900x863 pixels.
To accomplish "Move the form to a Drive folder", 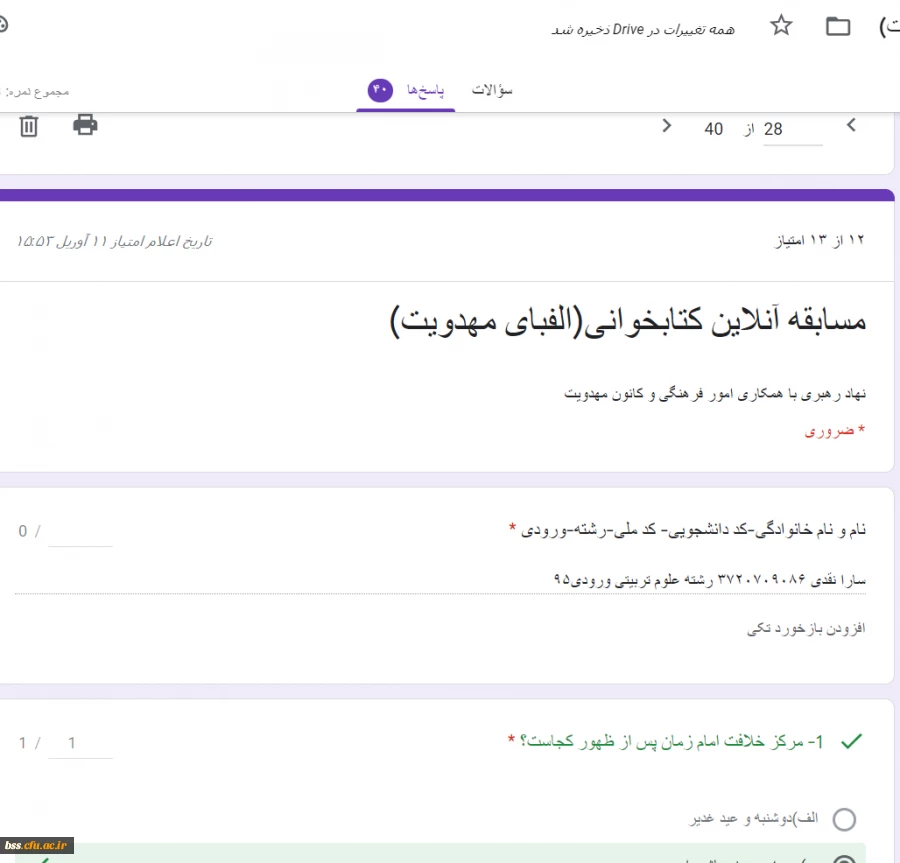I will coord(837,27).
